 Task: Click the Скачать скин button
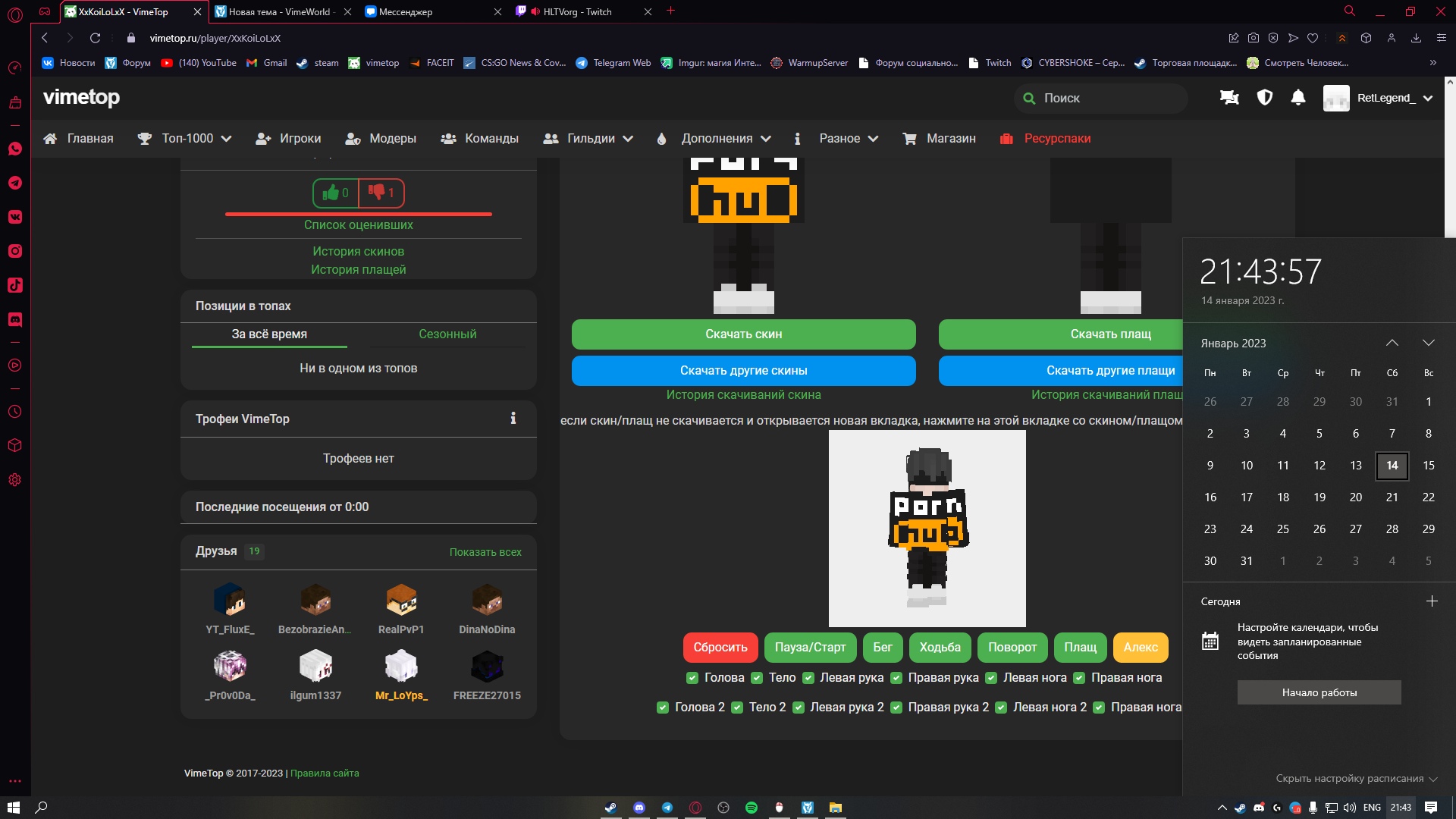pos(743,334)
